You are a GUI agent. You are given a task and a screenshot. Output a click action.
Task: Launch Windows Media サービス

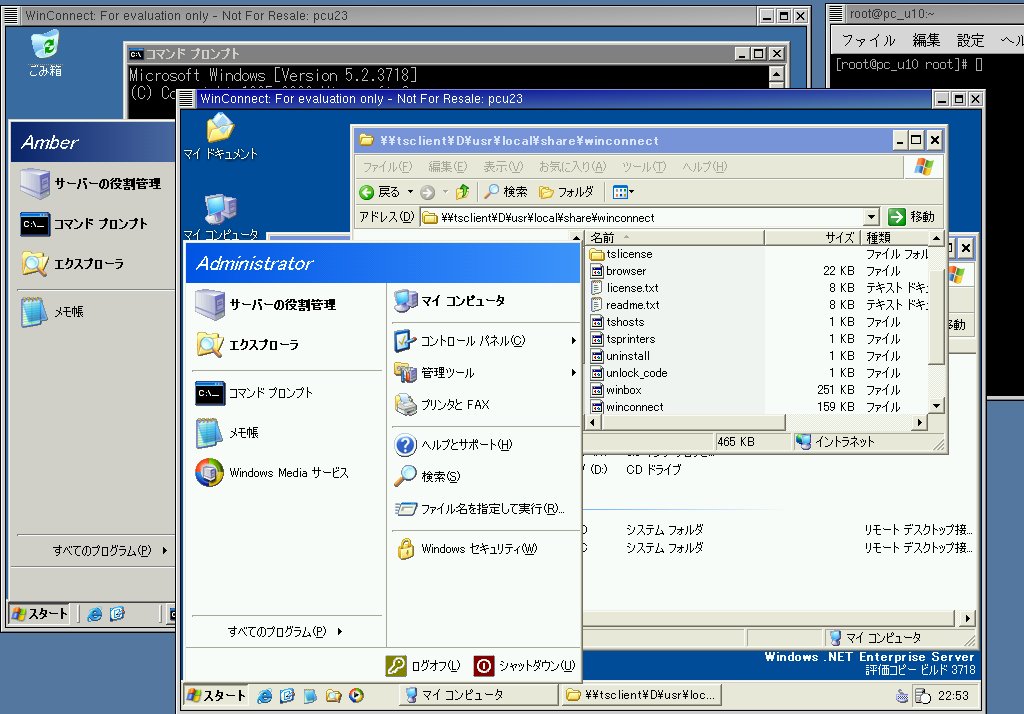coord(272,472)
